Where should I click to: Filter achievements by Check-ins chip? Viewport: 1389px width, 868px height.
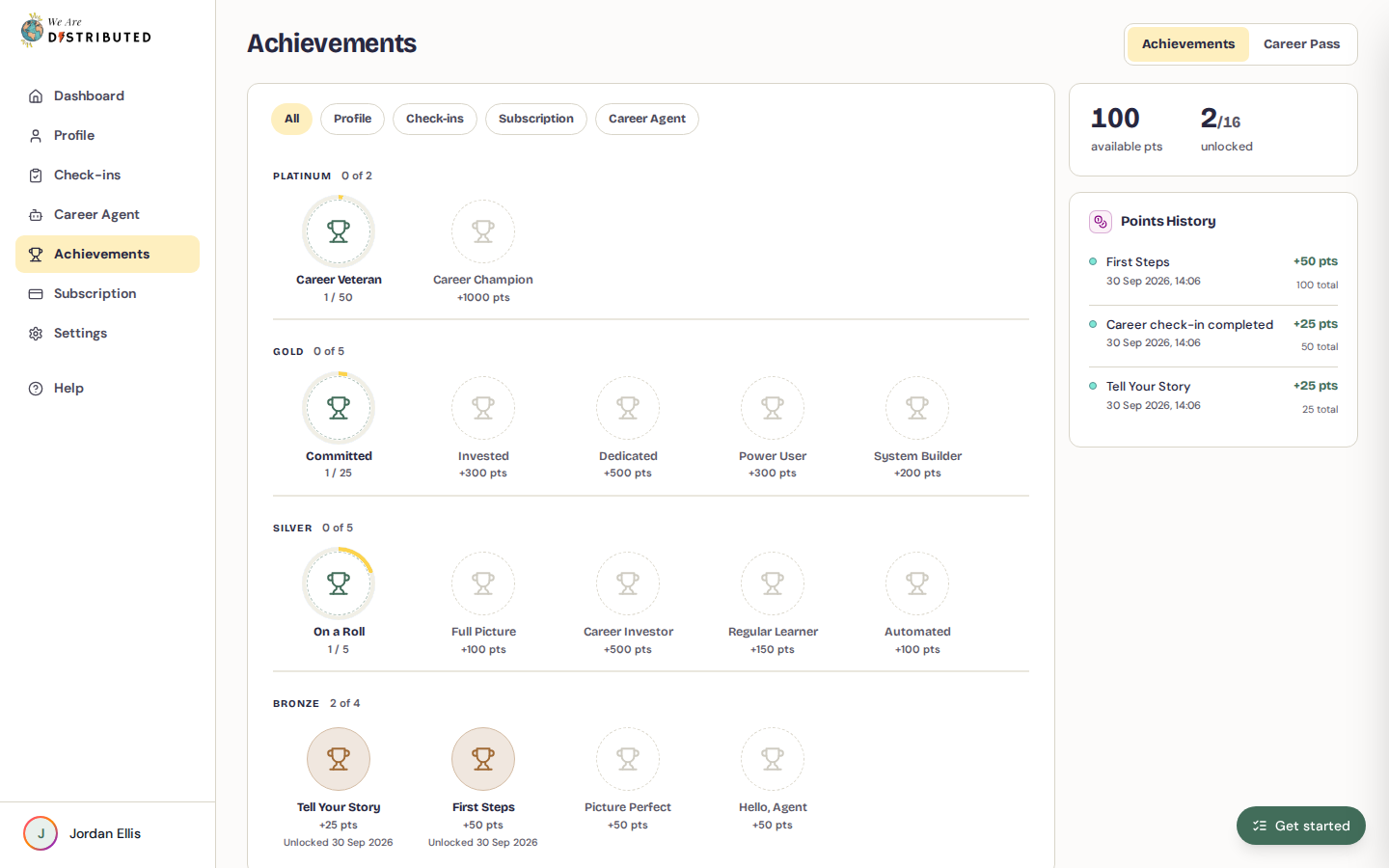click(435, 119)
